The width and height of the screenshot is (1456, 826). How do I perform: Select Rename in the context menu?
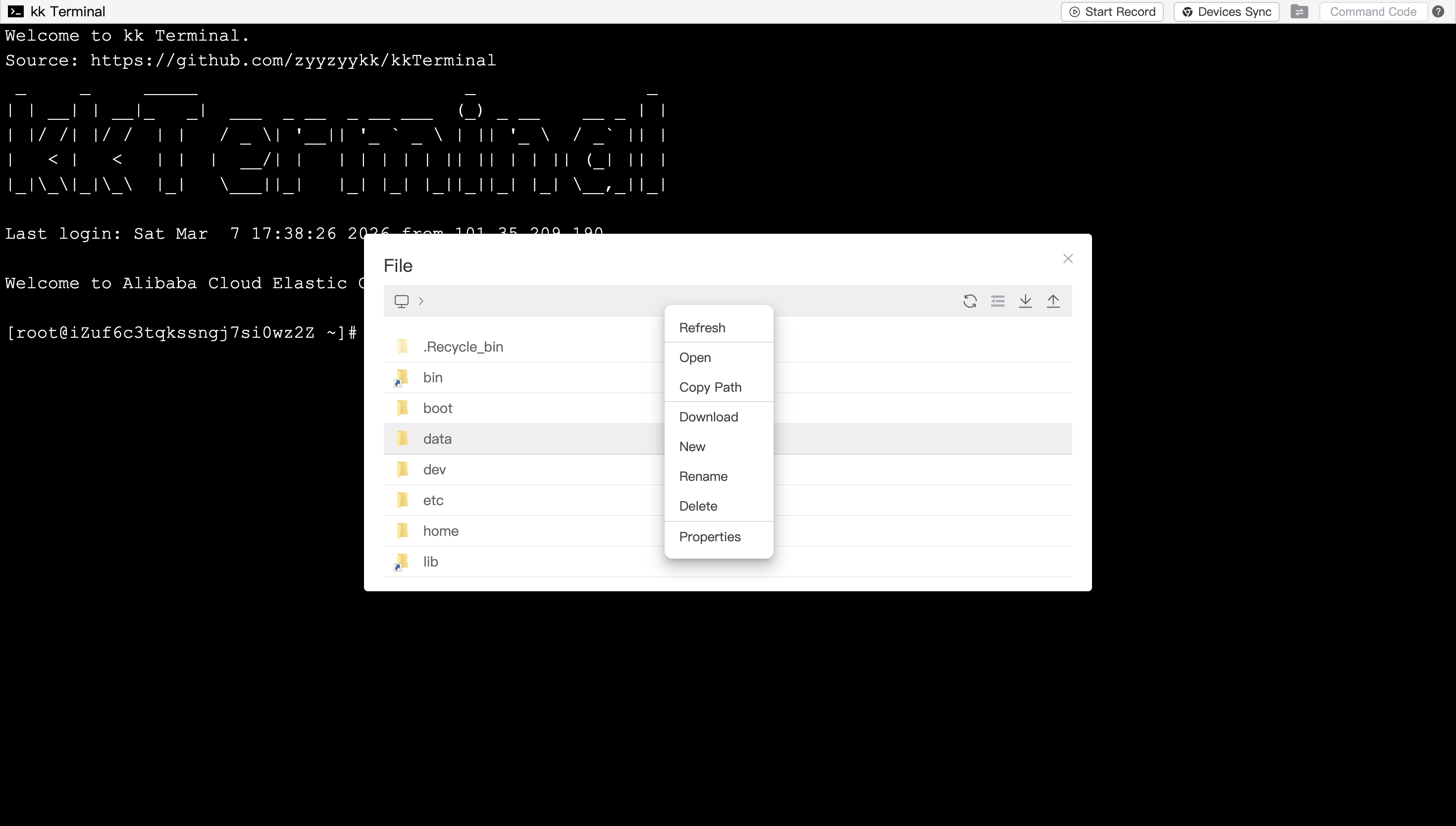click(703, 476)
